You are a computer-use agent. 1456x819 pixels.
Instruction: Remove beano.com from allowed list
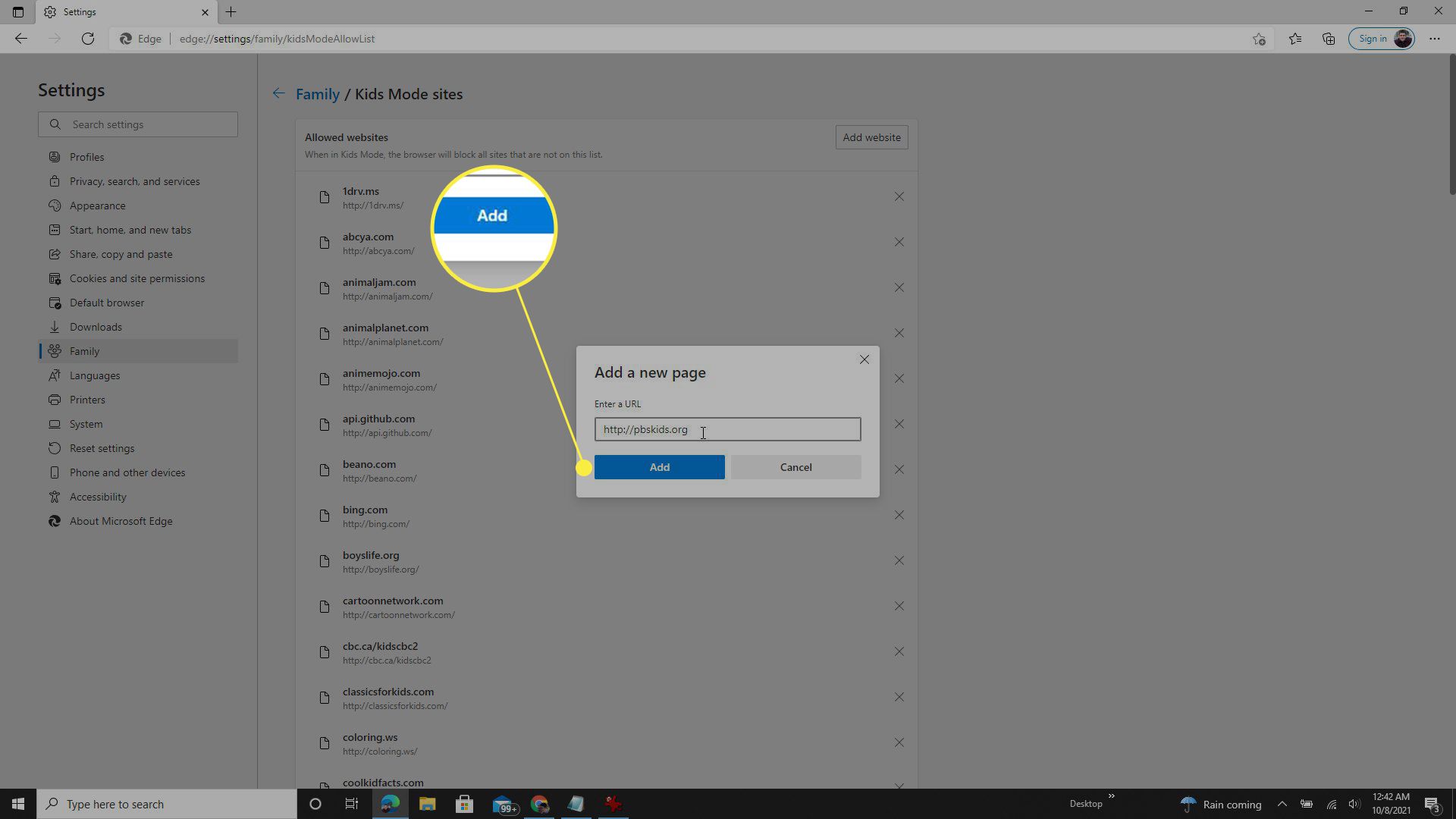(899, 469)
